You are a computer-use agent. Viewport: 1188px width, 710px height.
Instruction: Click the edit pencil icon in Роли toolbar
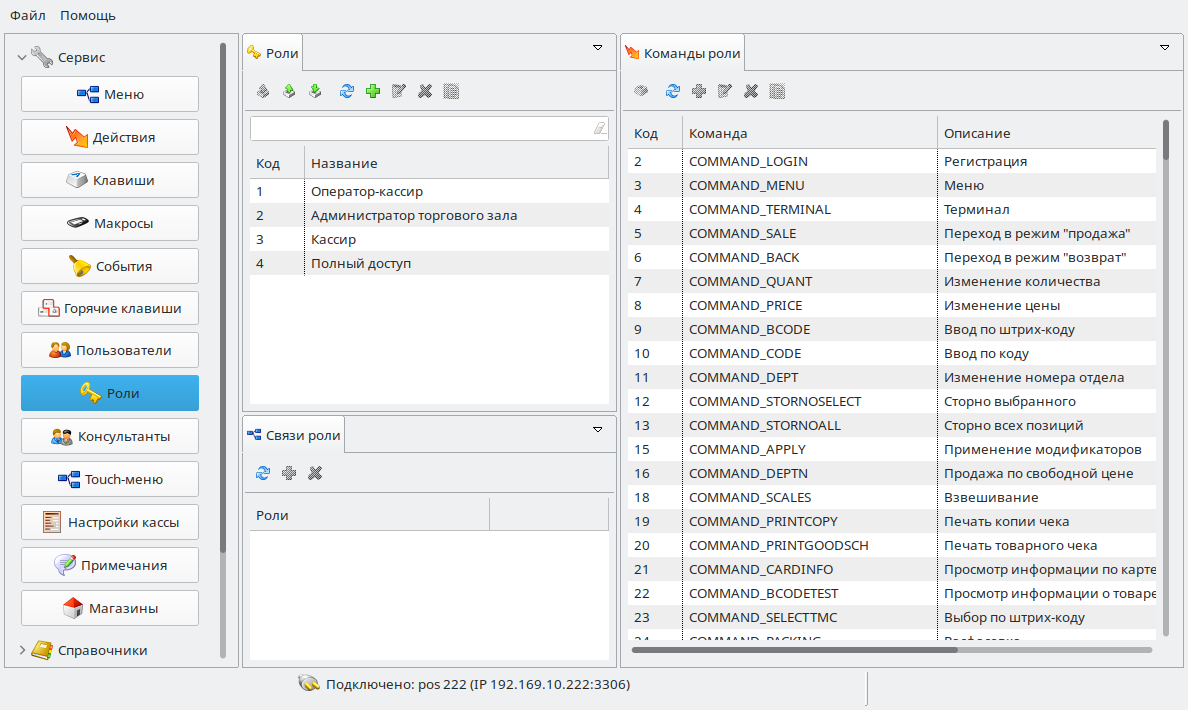tap(399, 91)
